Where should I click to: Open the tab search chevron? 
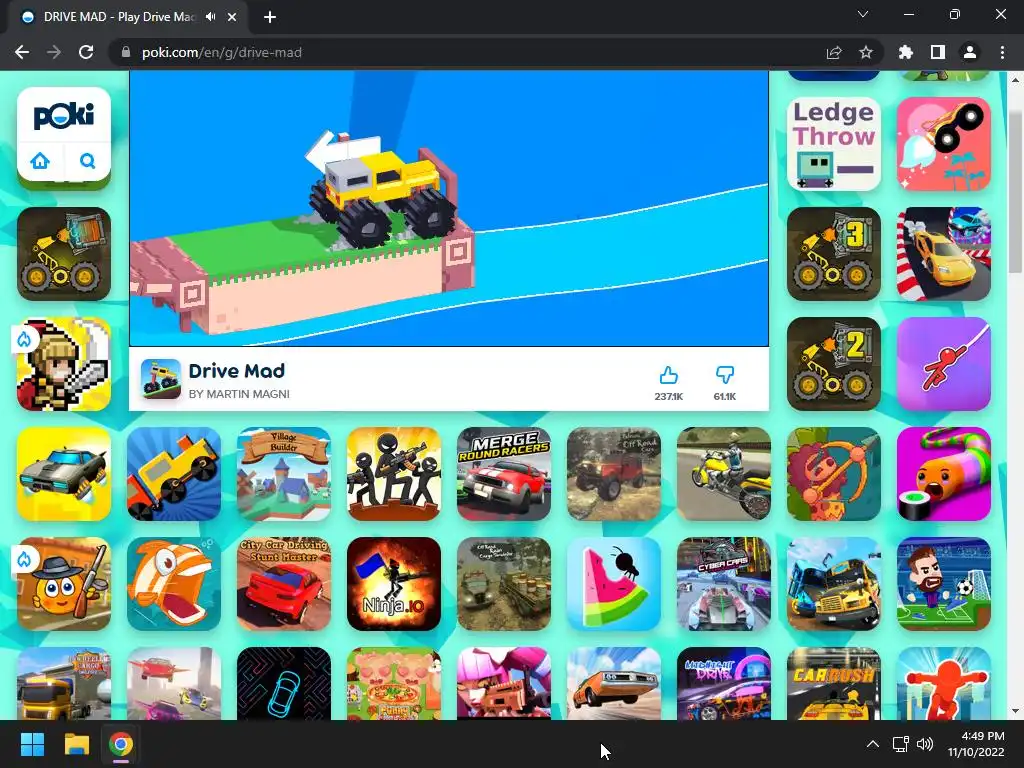(863, 14)
